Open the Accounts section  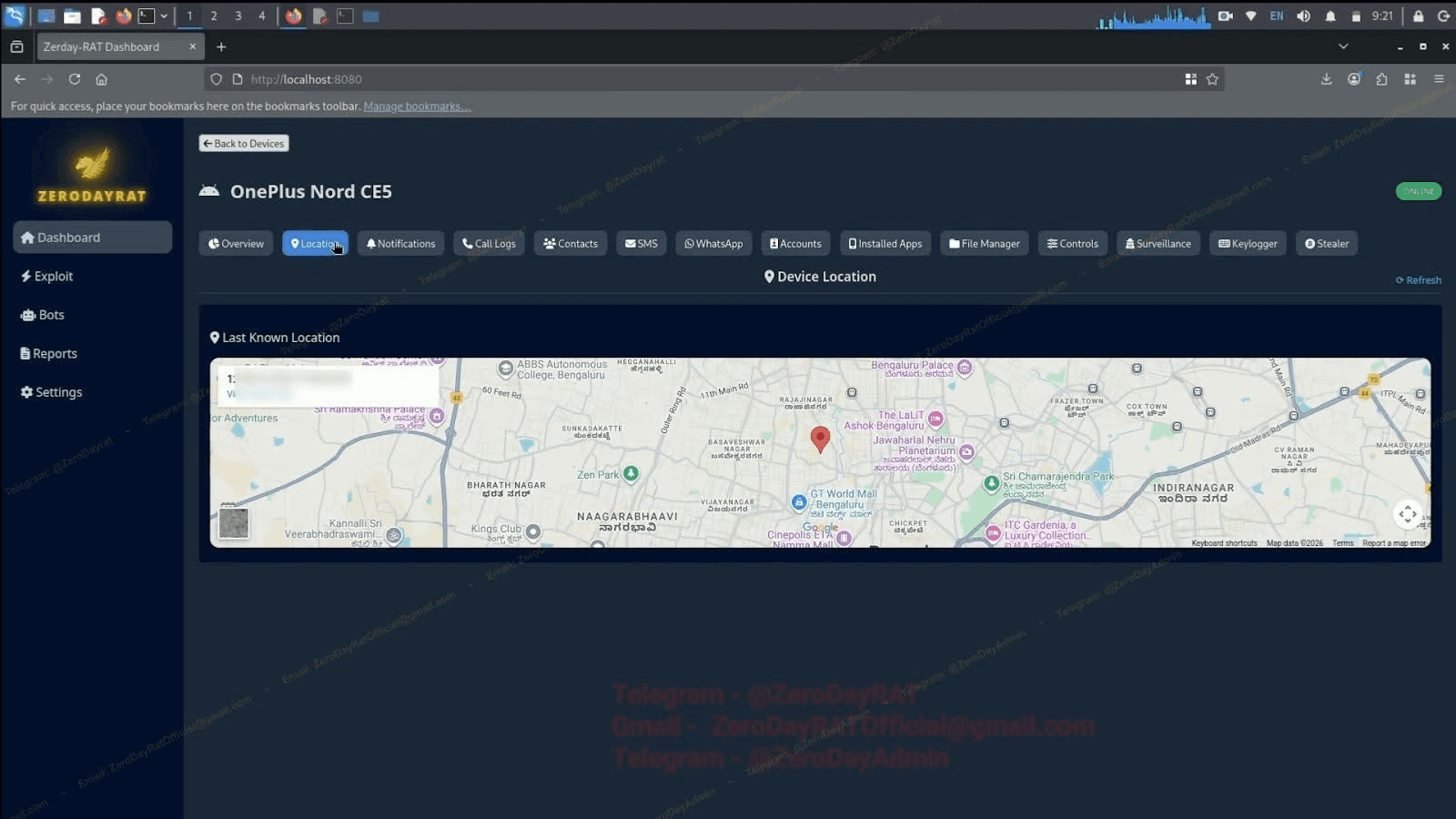tap(795, 243)
